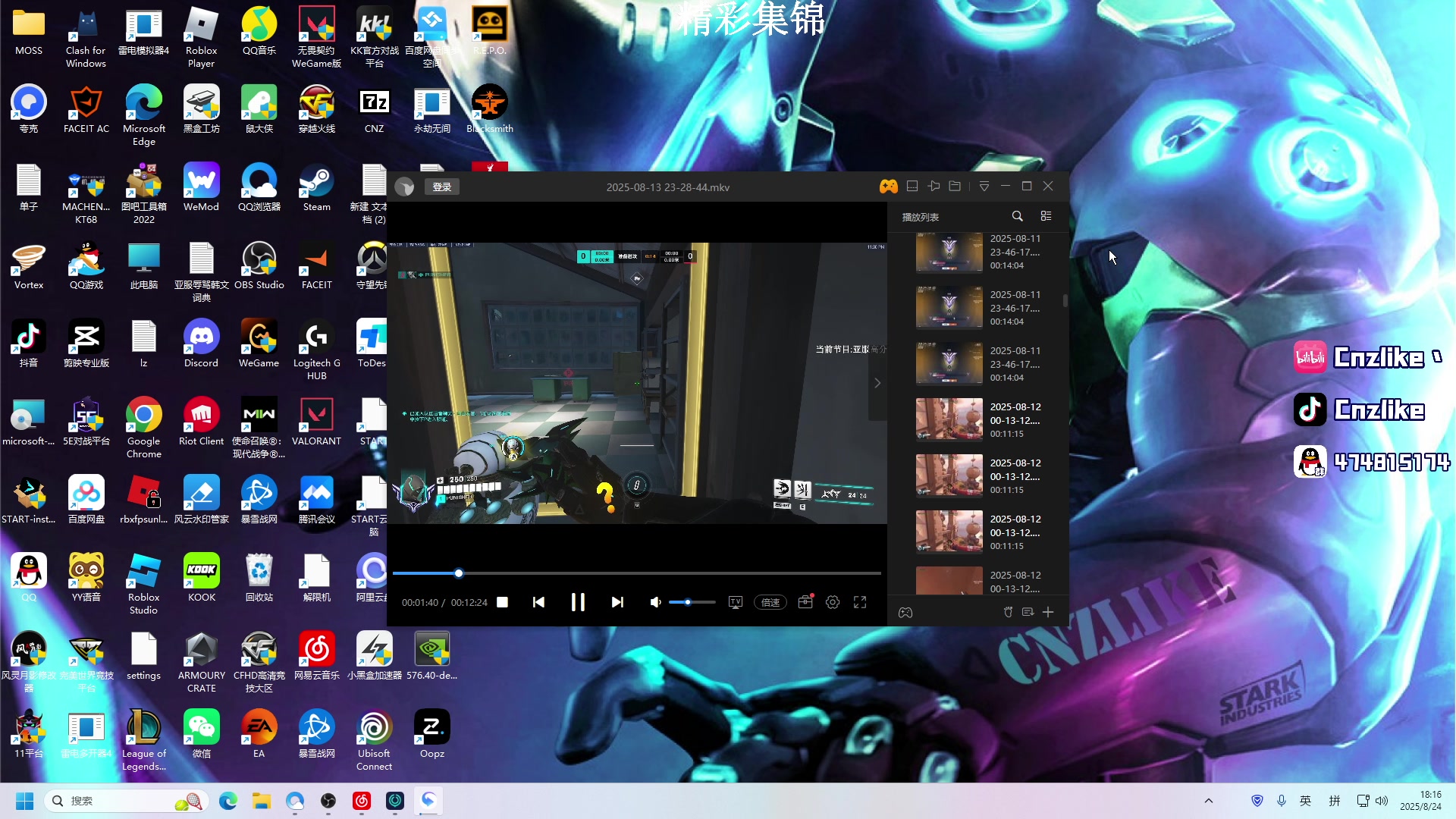This screenshot has height=819, width=1456.
Task: Click gamepad icon below playlist
Action: click(x=905, y=613)
